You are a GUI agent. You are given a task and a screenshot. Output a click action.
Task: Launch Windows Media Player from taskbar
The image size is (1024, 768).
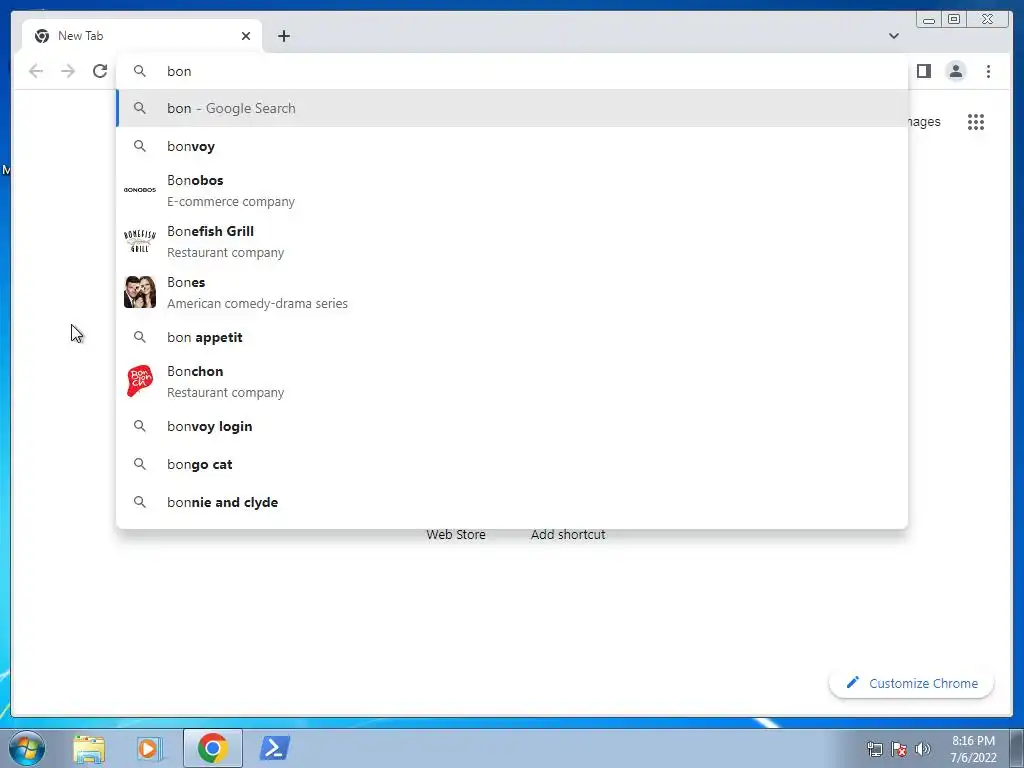tap(149, 748)
